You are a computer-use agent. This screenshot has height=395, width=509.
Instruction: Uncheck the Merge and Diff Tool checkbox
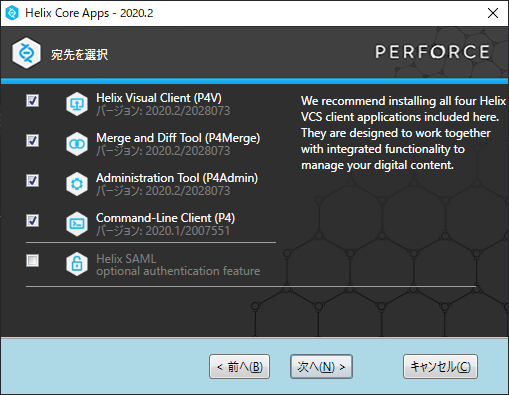coord(32,140)
